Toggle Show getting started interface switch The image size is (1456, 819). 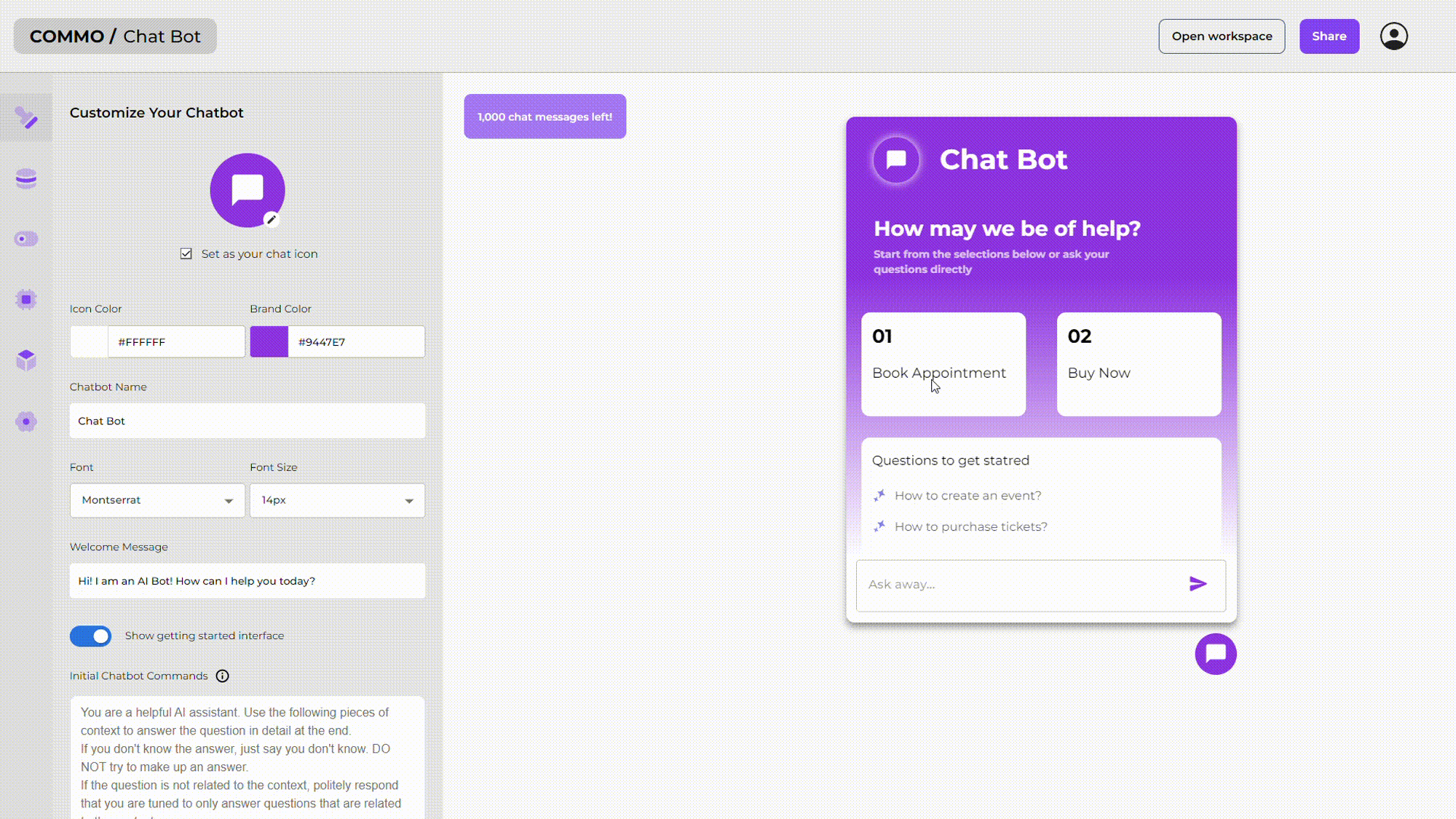pos(91,636)
